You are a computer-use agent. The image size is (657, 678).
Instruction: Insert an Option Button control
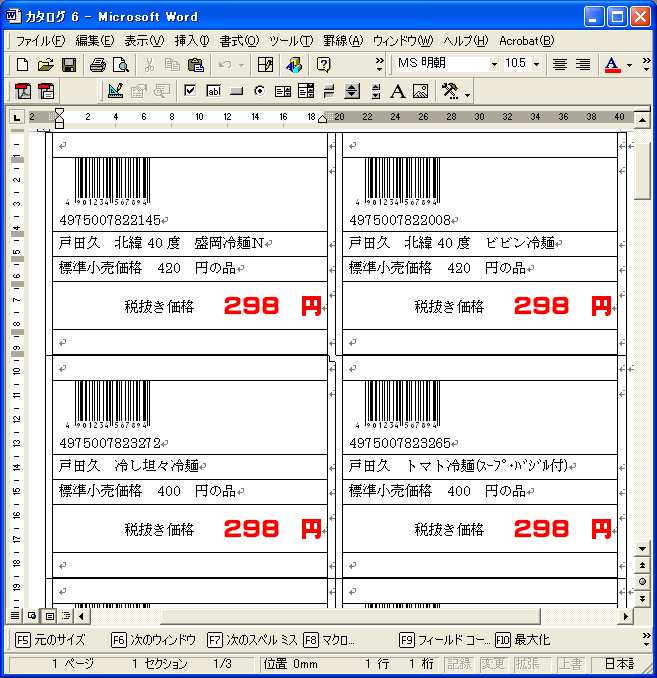(260, 91)
